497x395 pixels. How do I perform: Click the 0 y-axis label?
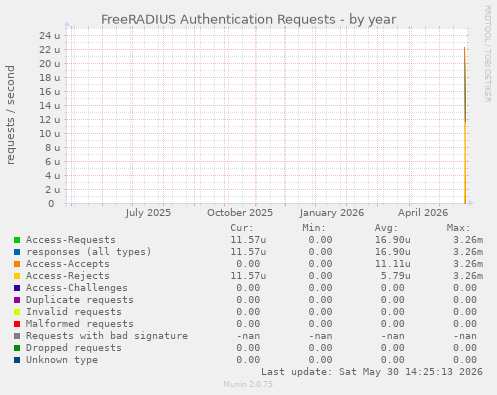51,204
